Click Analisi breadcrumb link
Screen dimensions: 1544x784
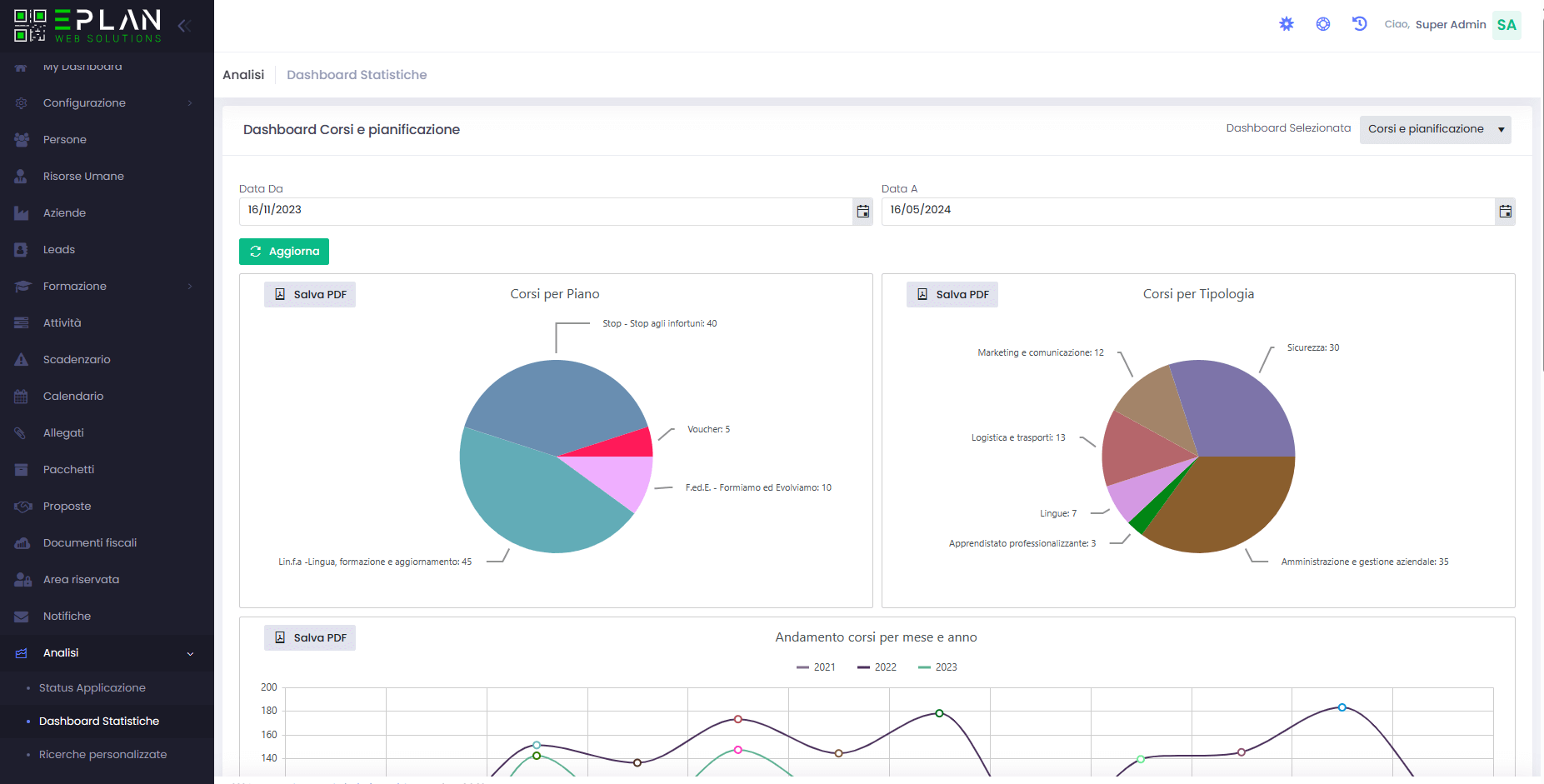point(243,75)
